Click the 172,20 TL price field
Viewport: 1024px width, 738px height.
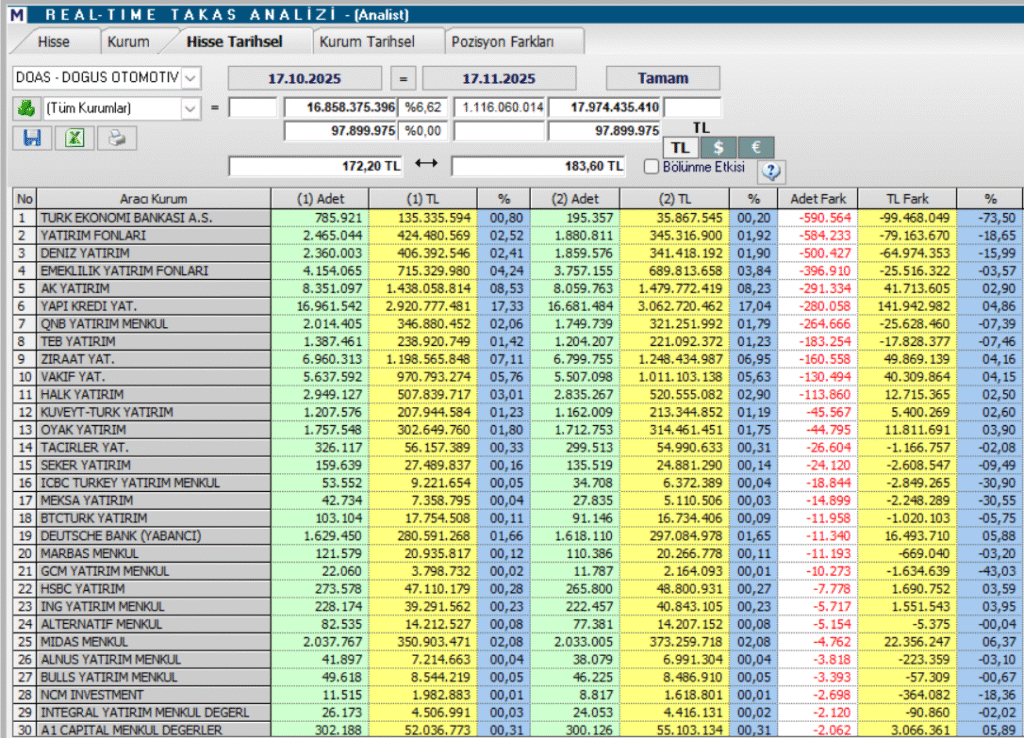tap(316, 166)
